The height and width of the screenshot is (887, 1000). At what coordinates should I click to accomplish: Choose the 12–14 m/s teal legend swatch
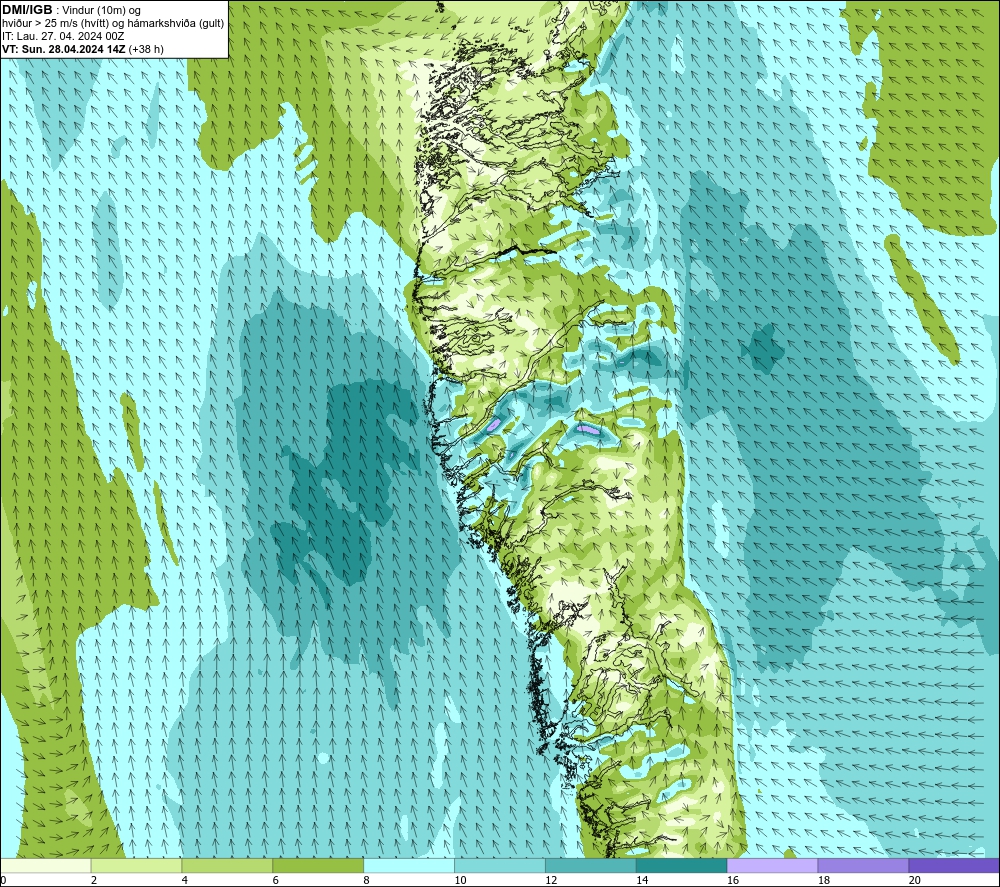[591, 865]
